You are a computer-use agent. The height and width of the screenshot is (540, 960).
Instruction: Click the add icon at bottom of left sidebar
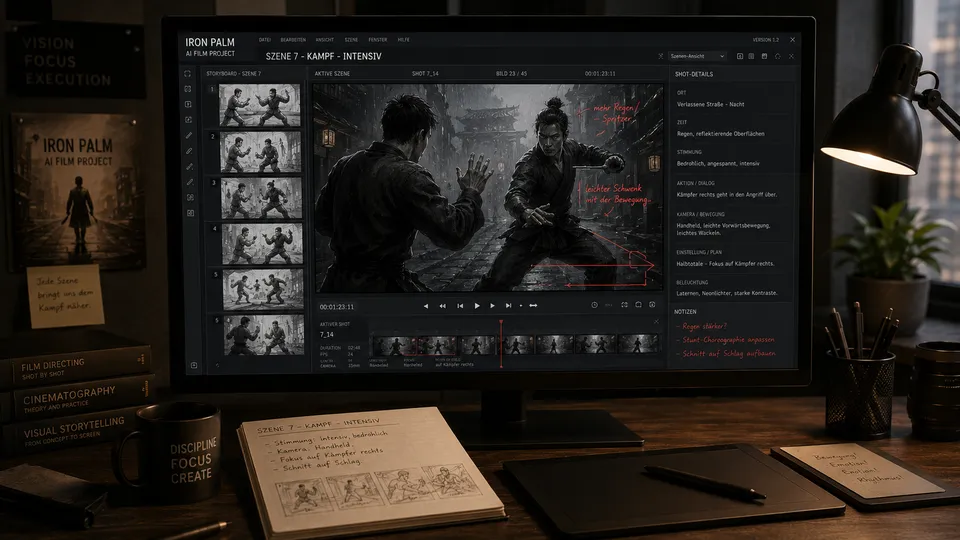tap(194, 366)
